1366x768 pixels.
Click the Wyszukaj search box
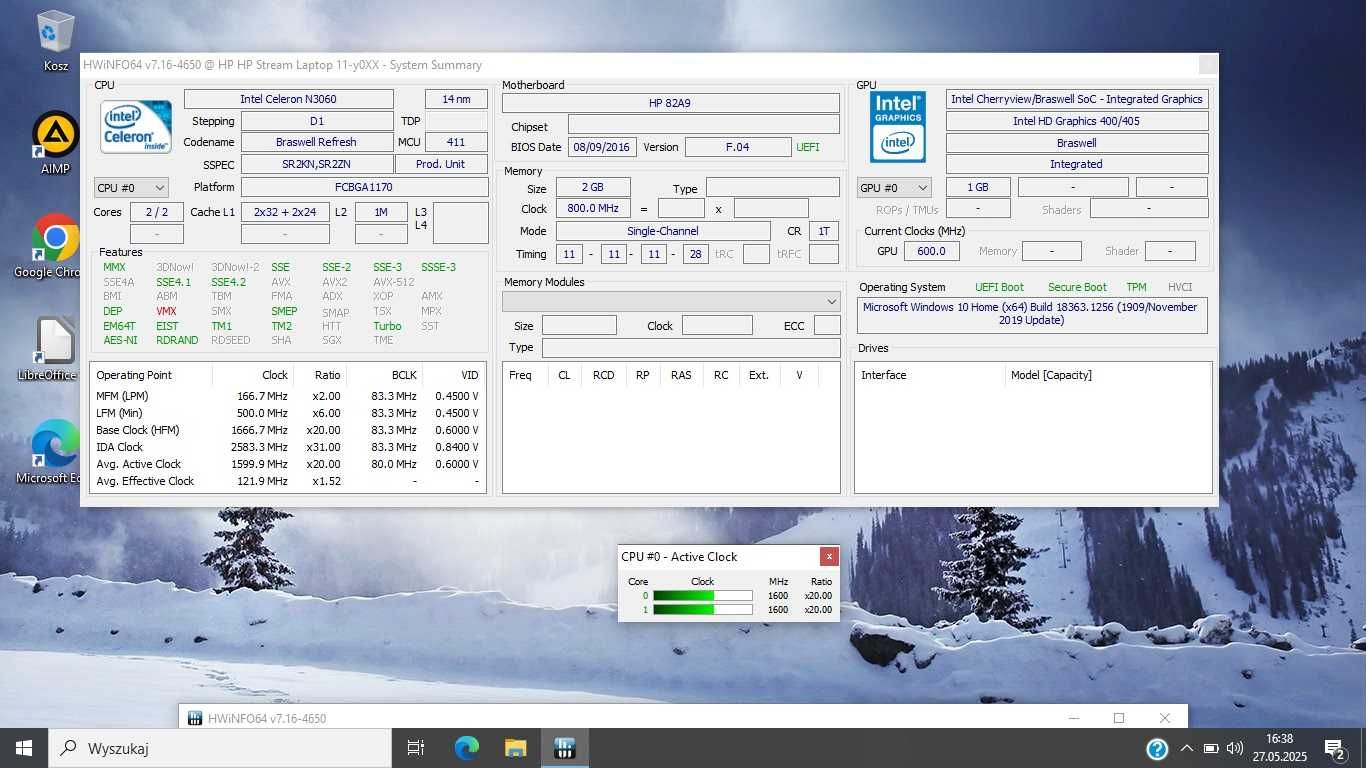220,748
